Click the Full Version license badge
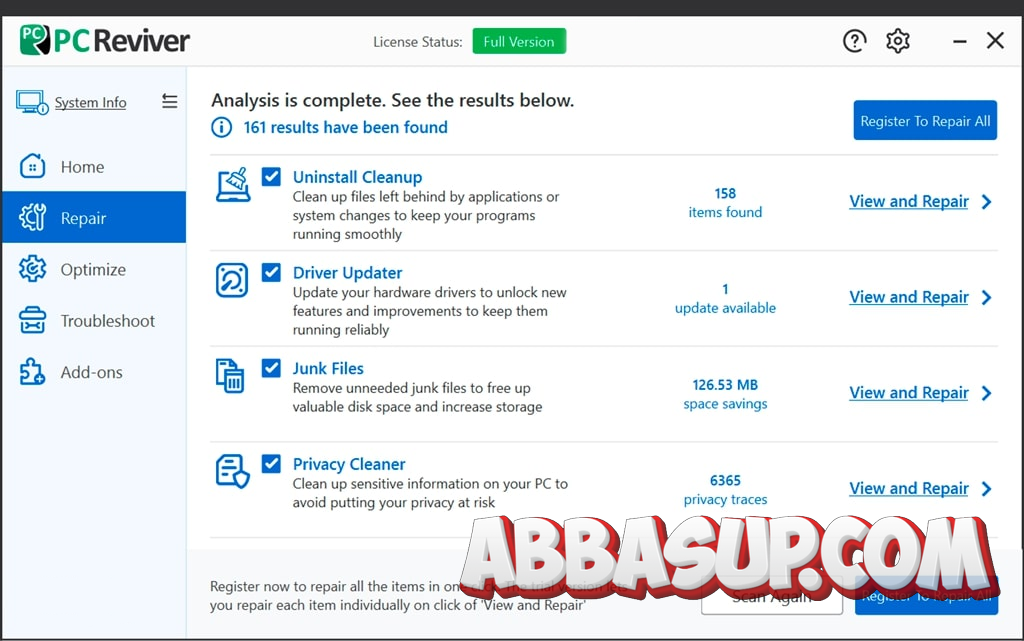1024x641 pixels. pyautogui.click(x=519, y=41)
